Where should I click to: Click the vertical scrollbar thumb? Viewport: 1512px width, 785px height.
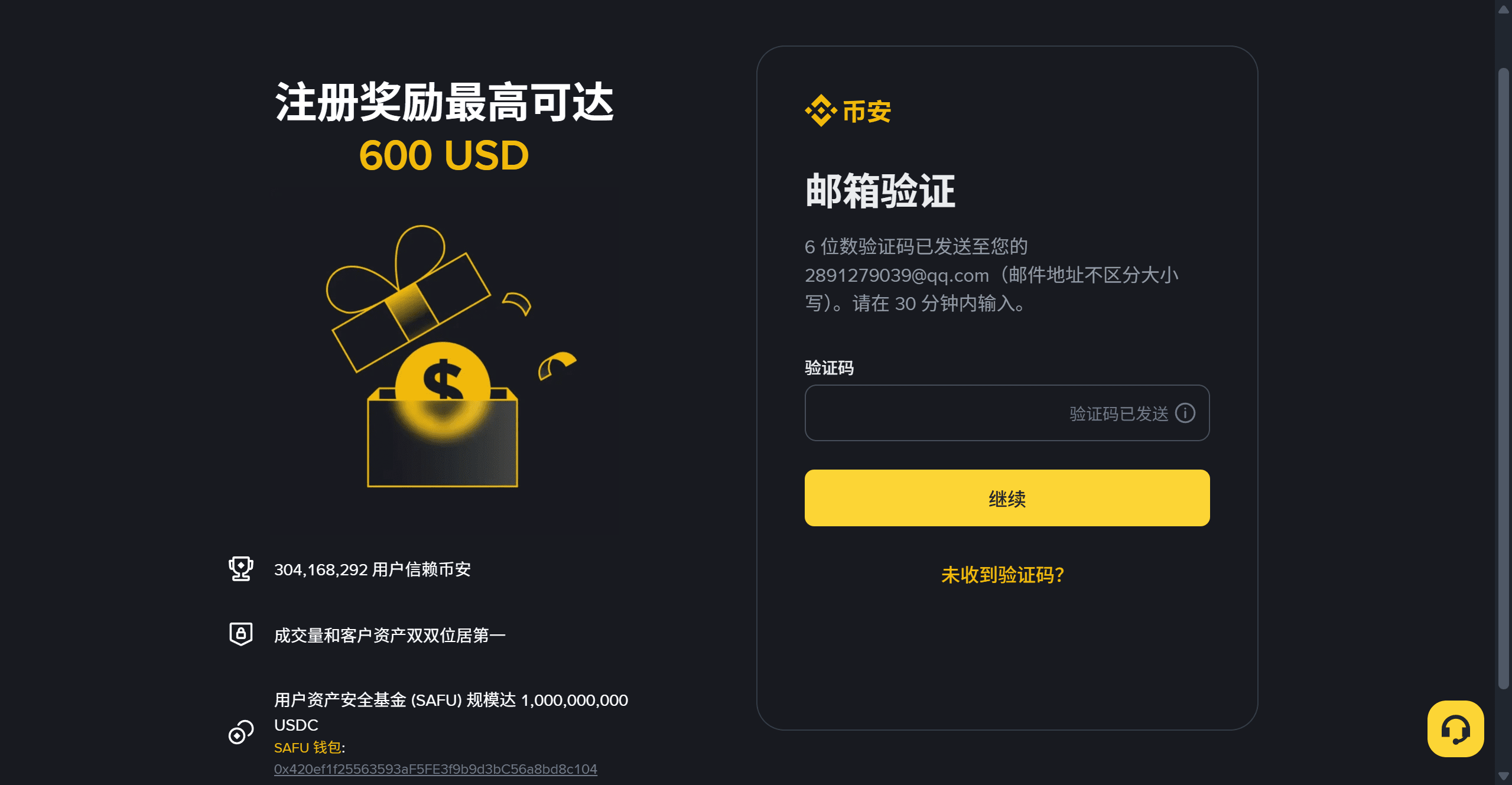click(x=1504, y=378)
